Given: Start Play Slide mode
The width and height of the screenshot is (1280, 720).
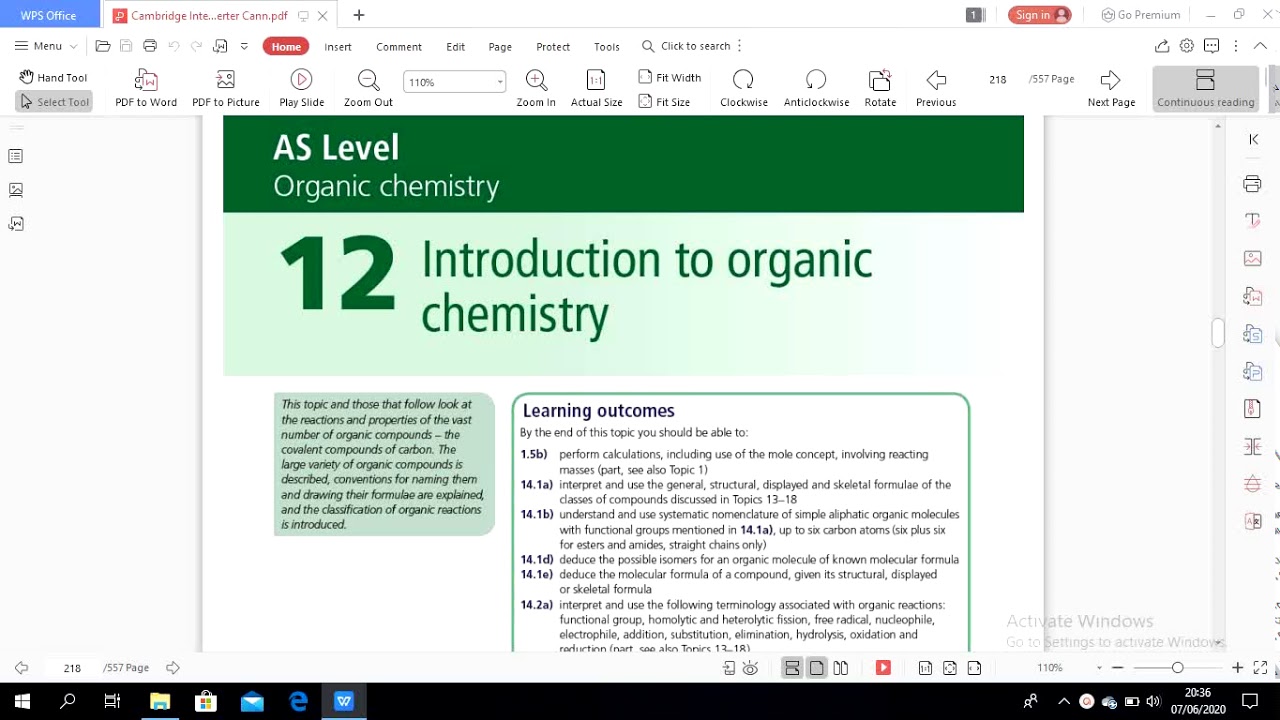Looking at the screenshot, I should point(301,80).
